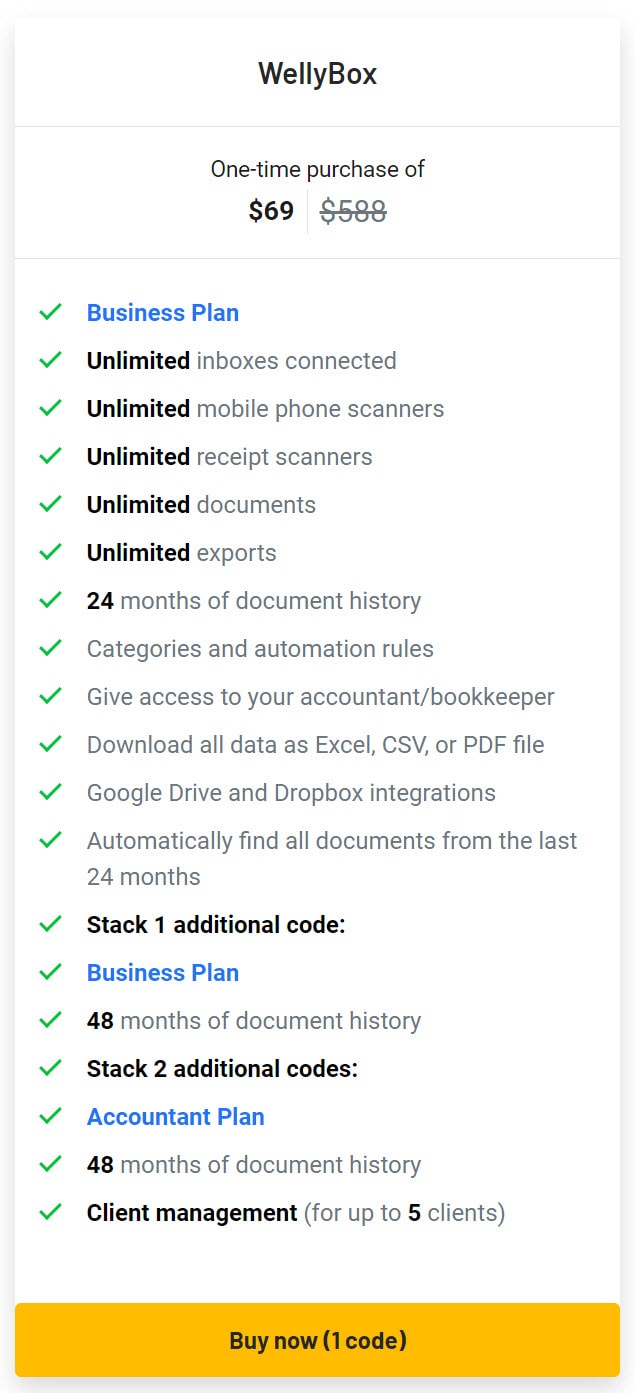Image resolution: width=635 pixels, height=1393 pixels.
Task: Click checkmark beside Stack 2 additional codes
Action: pyautogui.click(x=50, y=1069)
